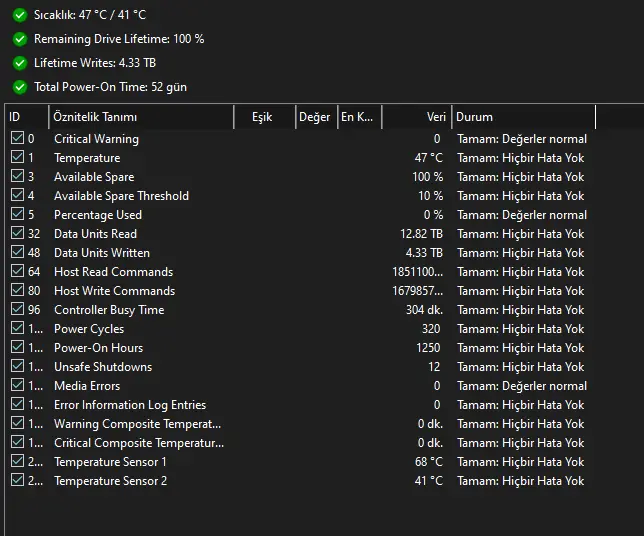Click the 10 % spare threshold value
The image size is (644, 536).
coord(431,196)
